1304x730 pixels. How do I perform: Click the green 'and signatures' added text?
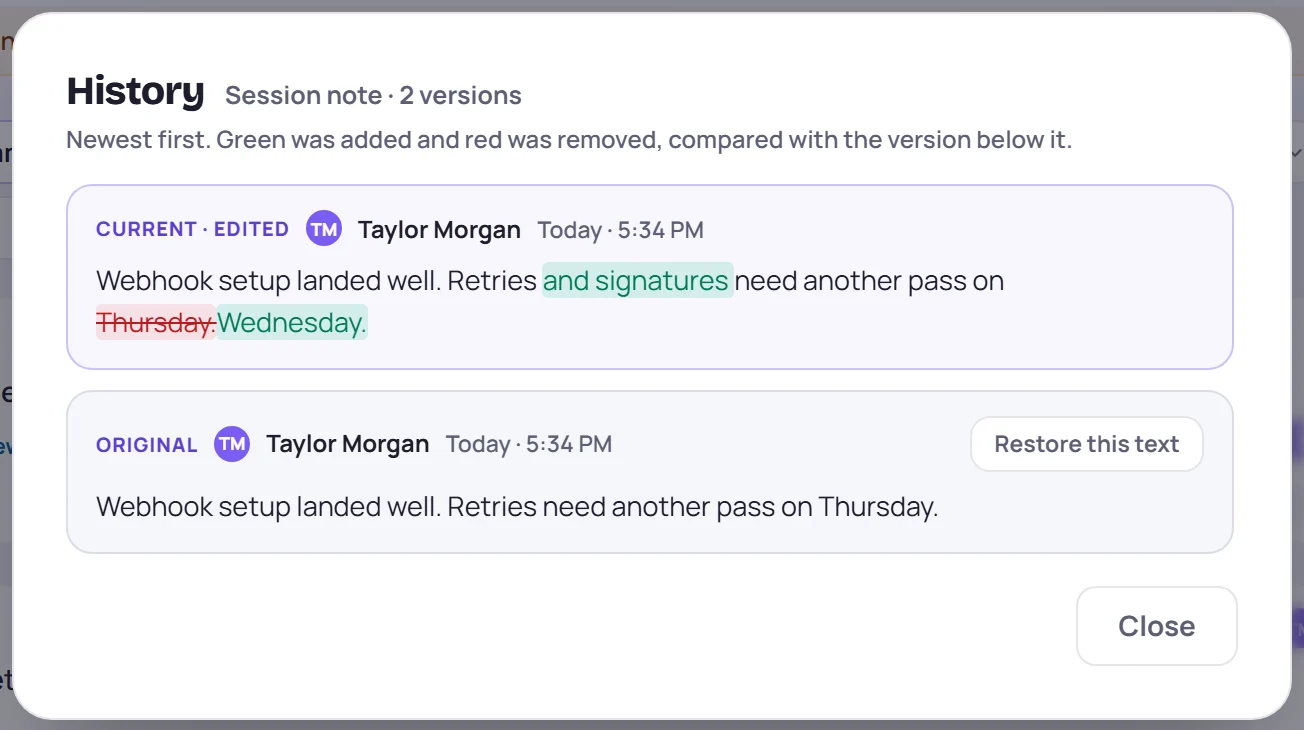637,281
